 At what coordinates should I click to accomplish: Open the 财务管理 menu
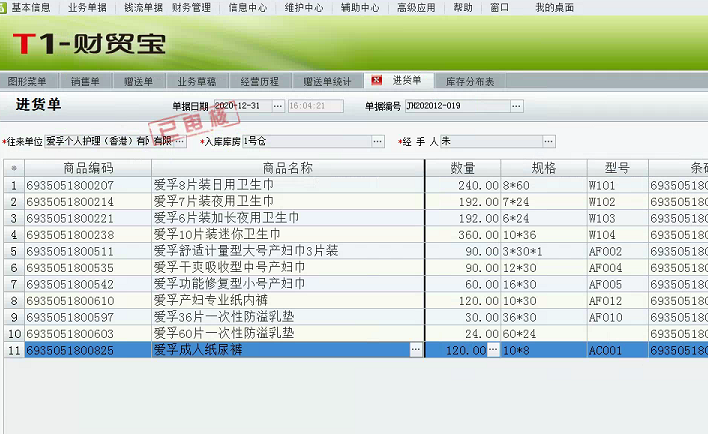[x=191, y=8]
